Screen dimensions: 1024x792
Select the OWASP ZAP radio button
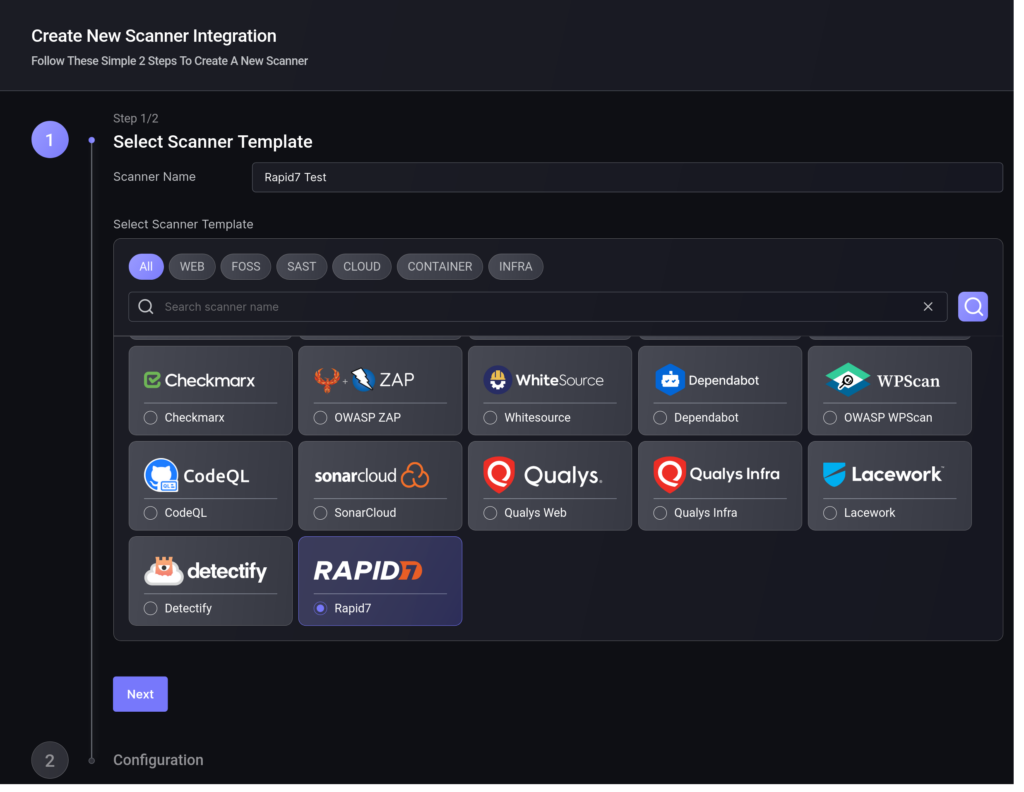321,418
